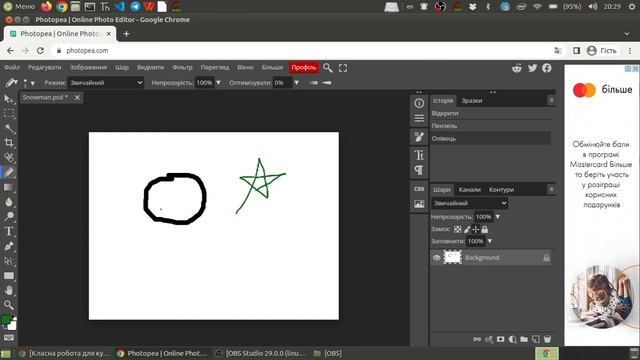Screen dimensions: 640x360
Task: Open the Зображення menu
Action: pyautogui.click(x=88, y=67)
